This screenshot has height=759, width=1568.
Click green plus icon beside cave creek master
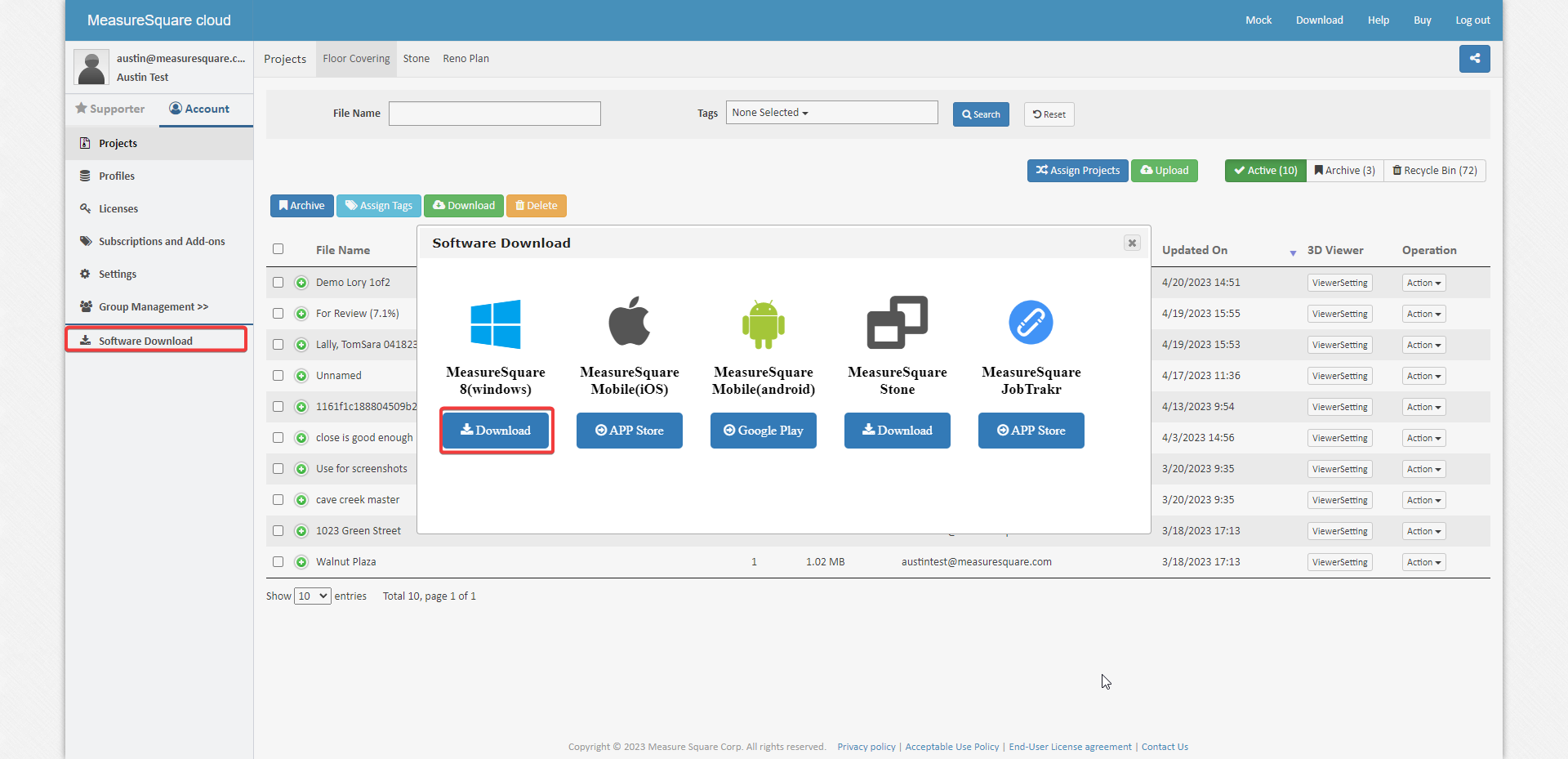pyautogui.click(x=301, y=500)
